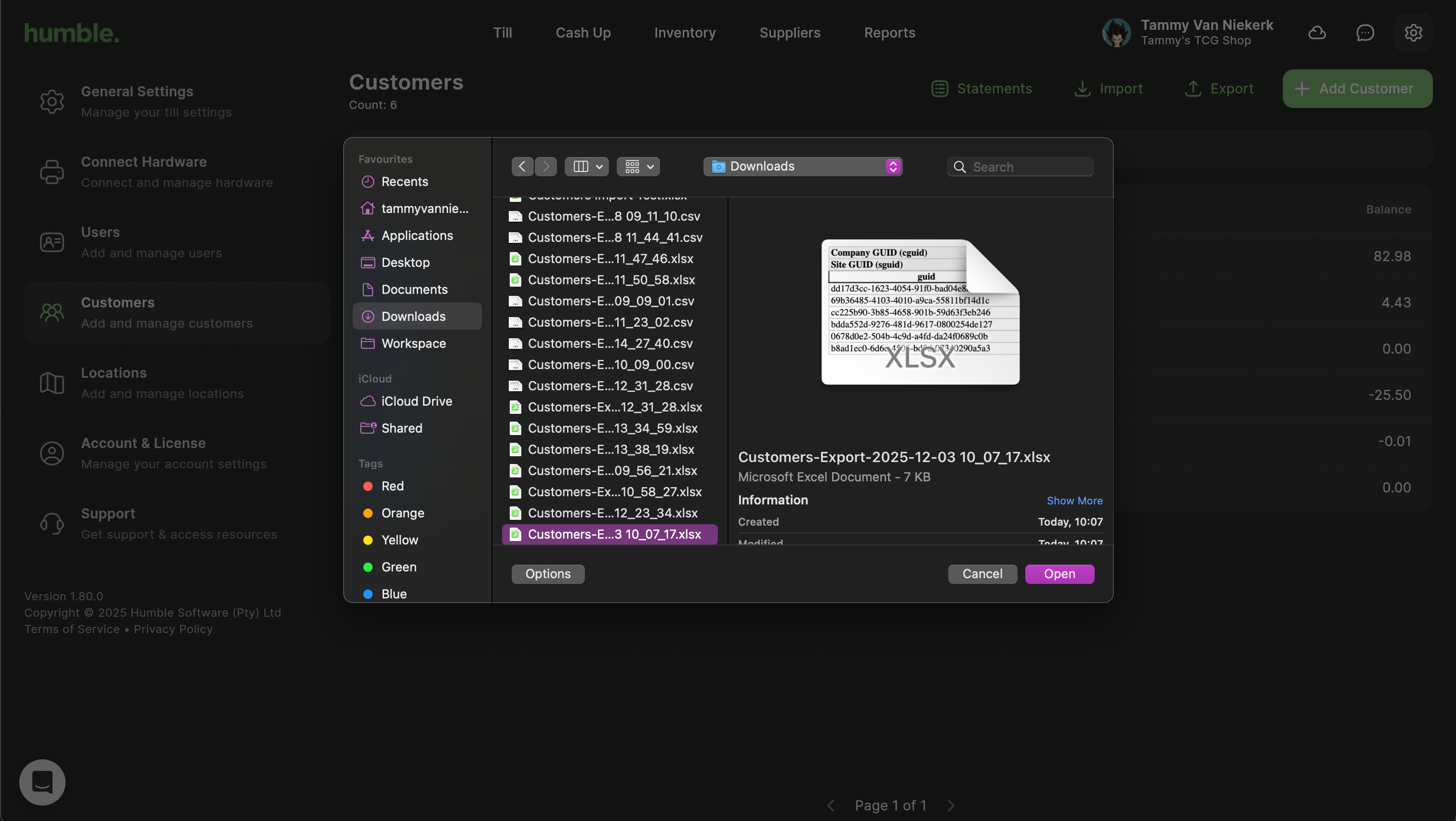Screen dimensions: 1456x821
Task: Click the Options button
Action: [548, 574]
